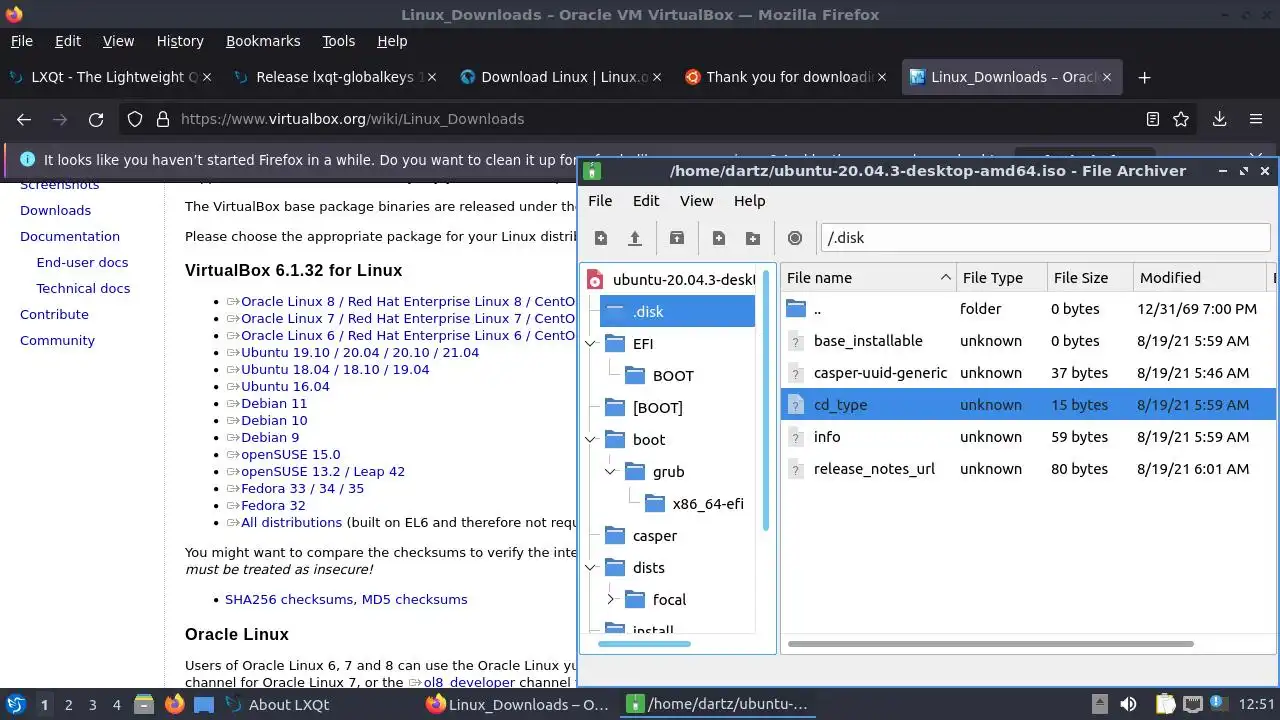Click the network icon in system tray

(1193, 705)
